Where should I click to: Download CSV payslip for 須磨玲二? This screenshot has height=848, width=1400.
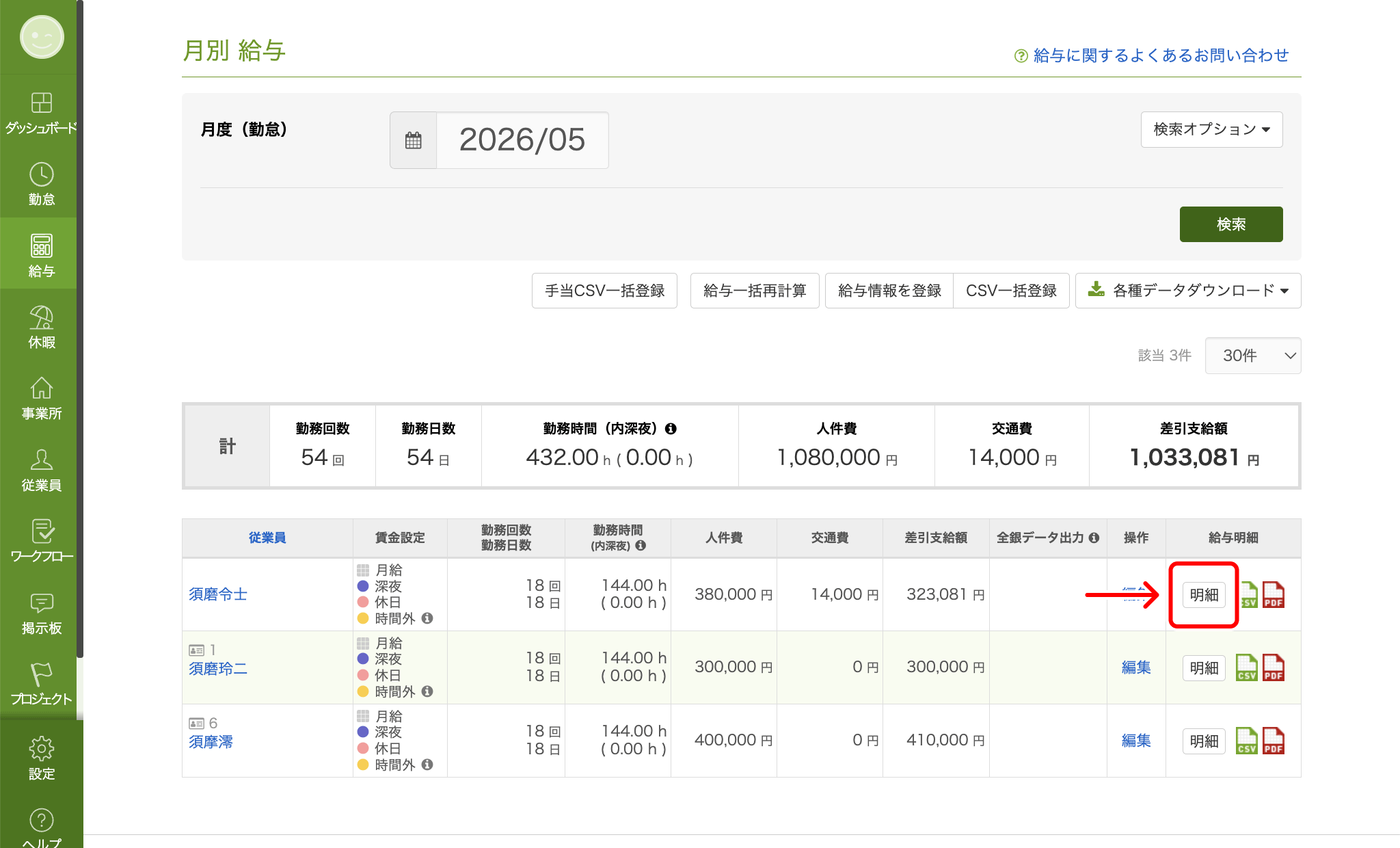pos(1247,667)
